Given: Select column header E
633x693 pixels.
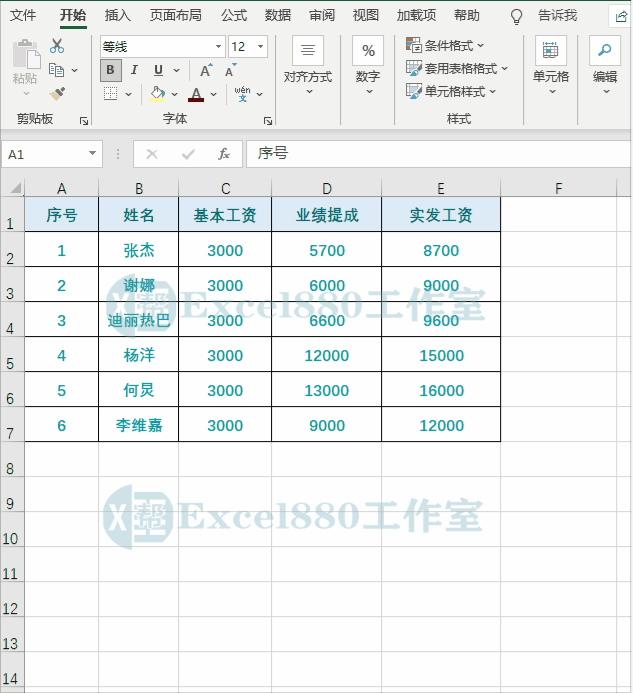Looking at the screenshot, I should pyautogui.click(x=441, y=188).
